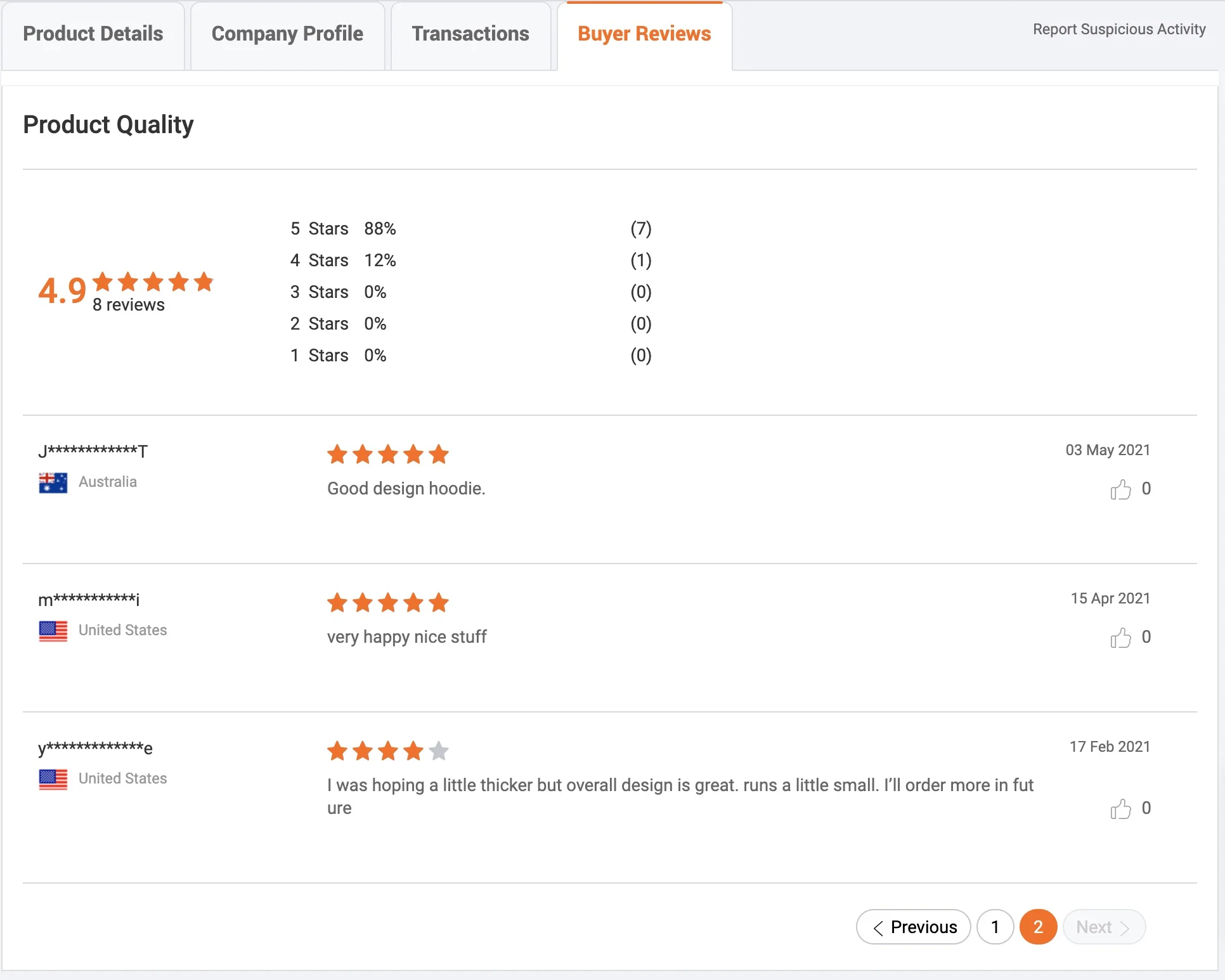Select the Buyer Reviews tab
This screenshot has height=980, width=1225.
[x=644, y=34]
